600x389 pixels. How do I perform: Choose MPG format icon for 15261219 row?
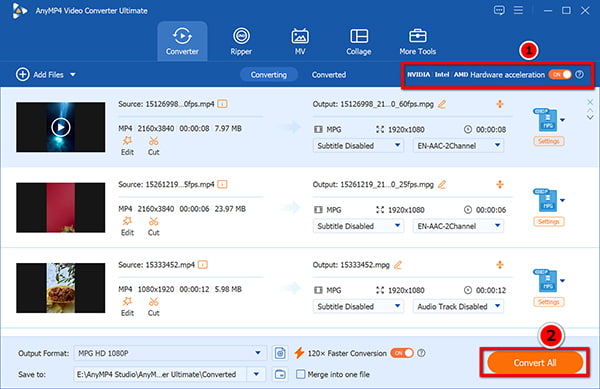tap(545, 200)
